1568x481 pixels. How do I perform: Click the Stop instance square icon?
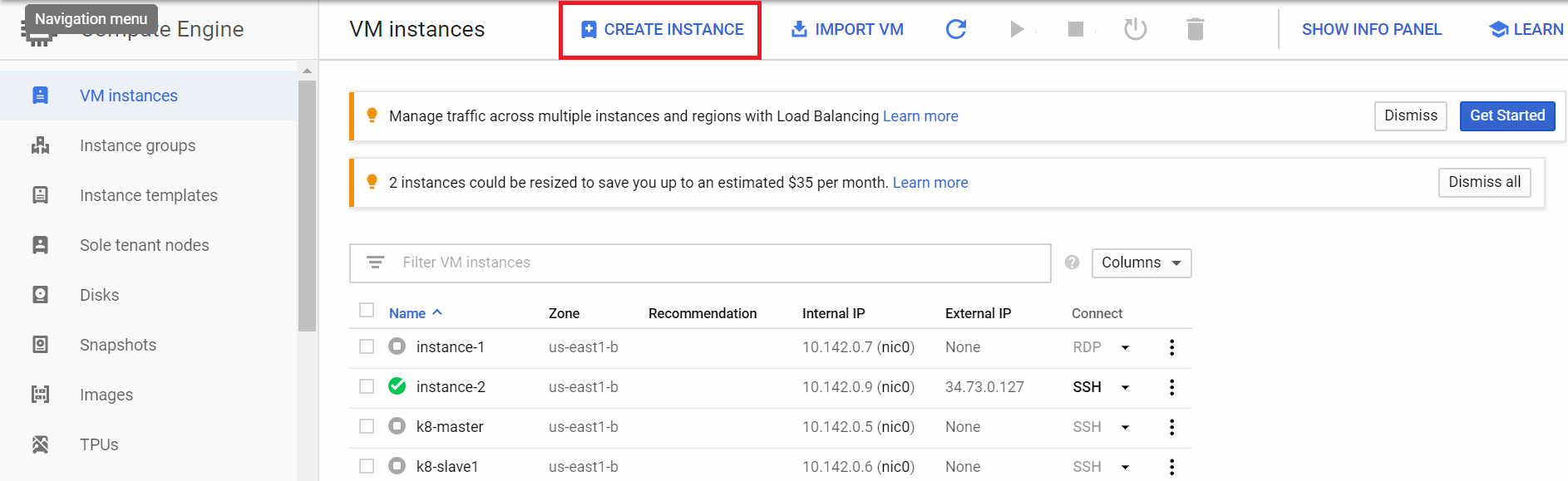point(1075,29)
